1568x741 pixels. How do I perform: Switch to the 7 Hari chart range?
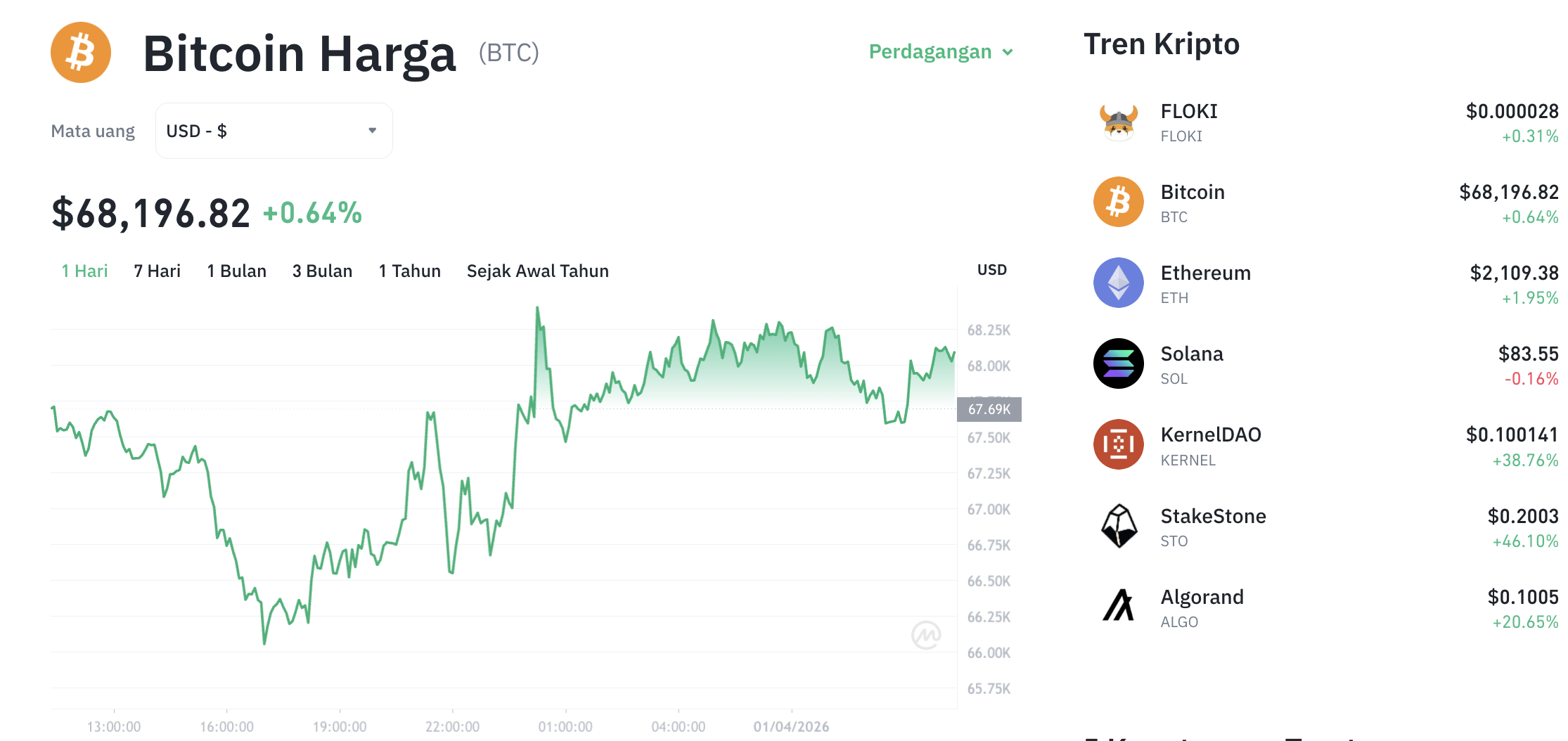click(x=158, y=271)
